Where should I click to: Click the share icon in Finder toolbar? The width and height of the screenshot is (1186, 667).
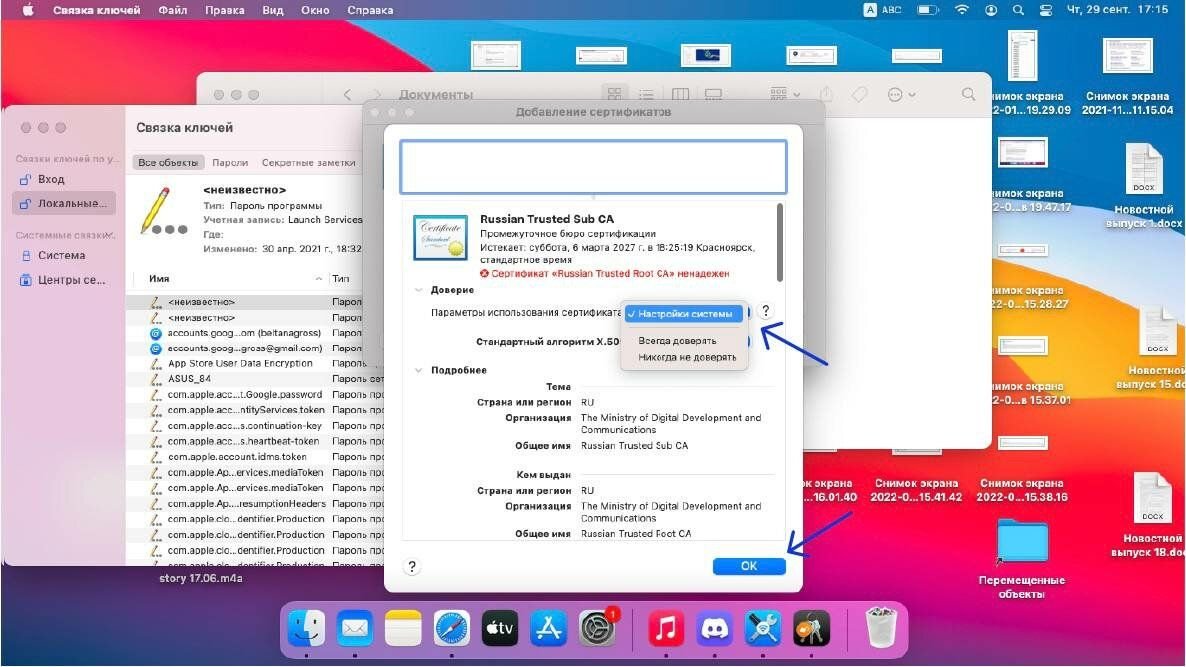[x=826, y=95]
